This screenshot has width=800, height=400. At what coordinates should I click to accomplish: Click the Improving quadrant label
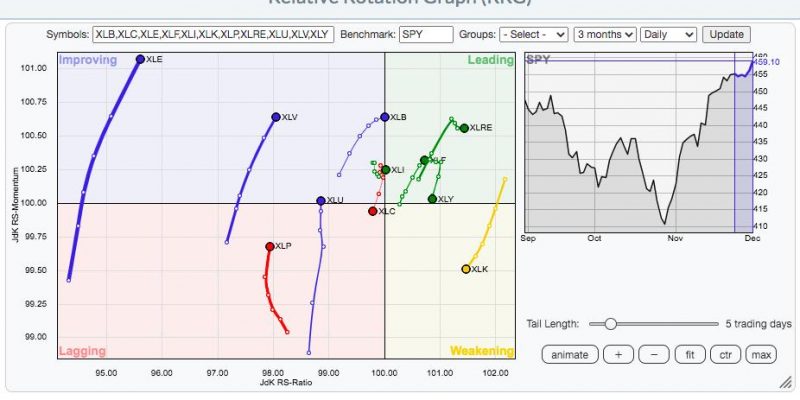pyautogui.click(x=88, y=60)
